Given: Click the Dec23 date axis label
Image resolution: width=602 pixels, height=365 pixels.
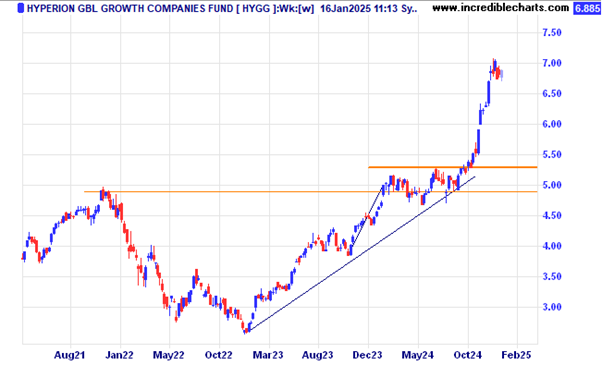Looking at the screenshot, I should (367, 355).
